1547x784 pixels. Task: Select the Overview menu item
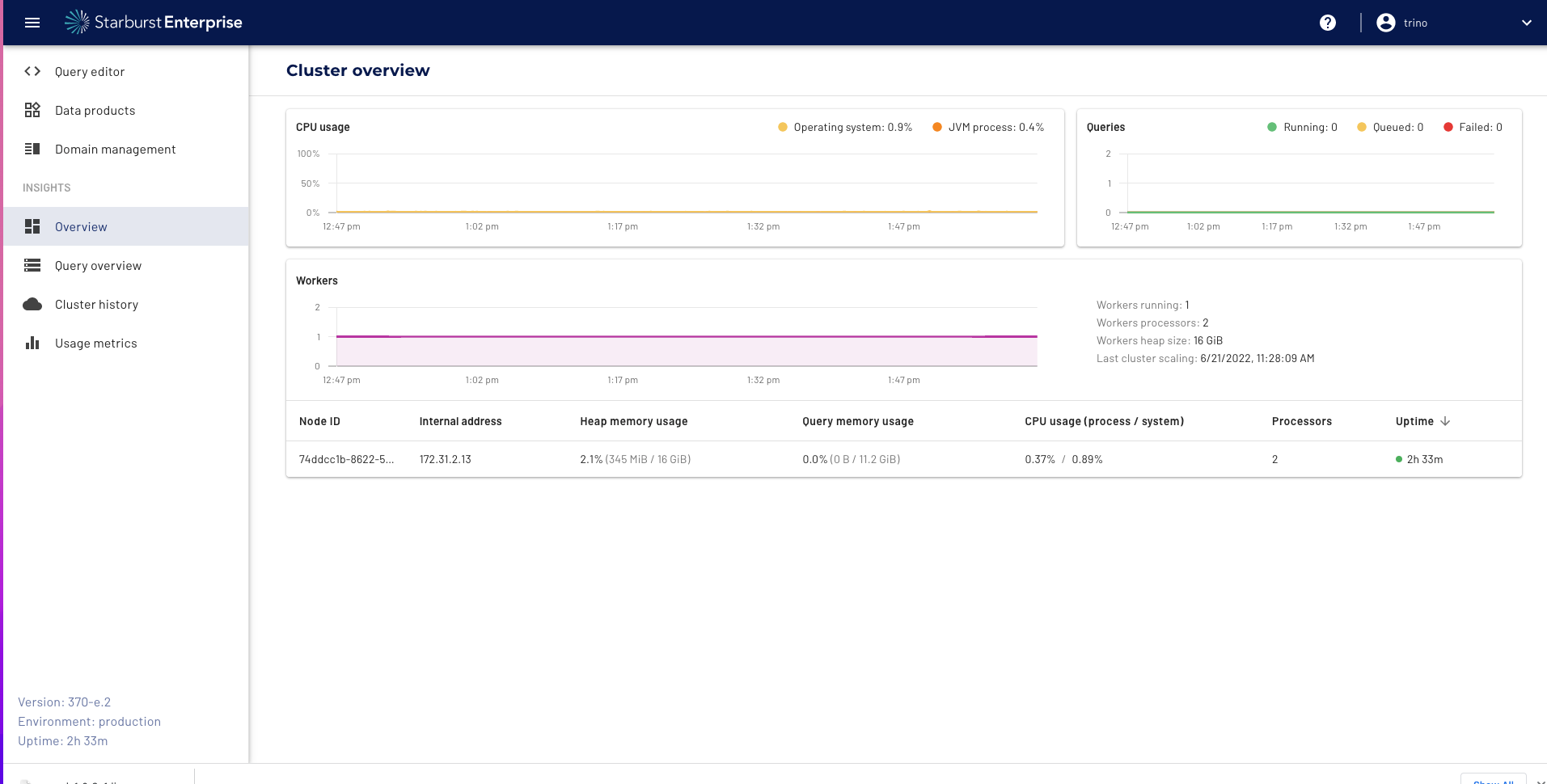[x=126, y=226]
